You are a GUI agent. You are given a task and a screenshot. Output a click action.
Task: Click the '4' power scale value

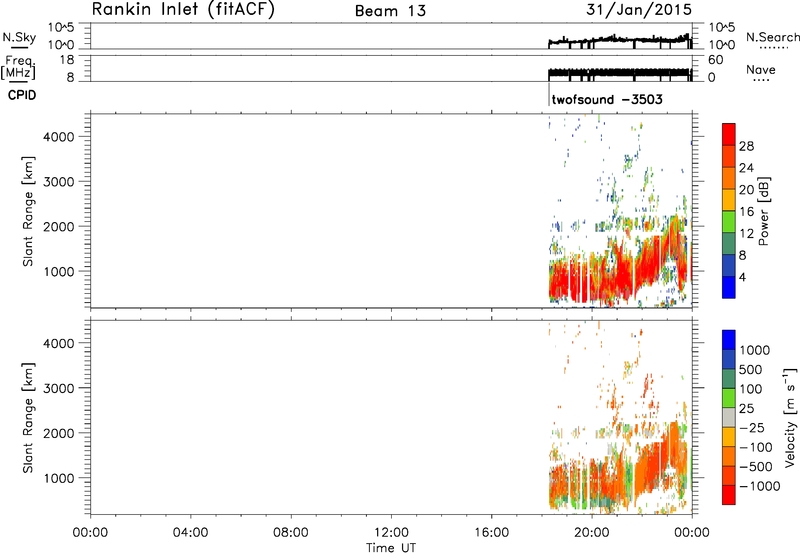pyautogui.click(x=742, y=277)
